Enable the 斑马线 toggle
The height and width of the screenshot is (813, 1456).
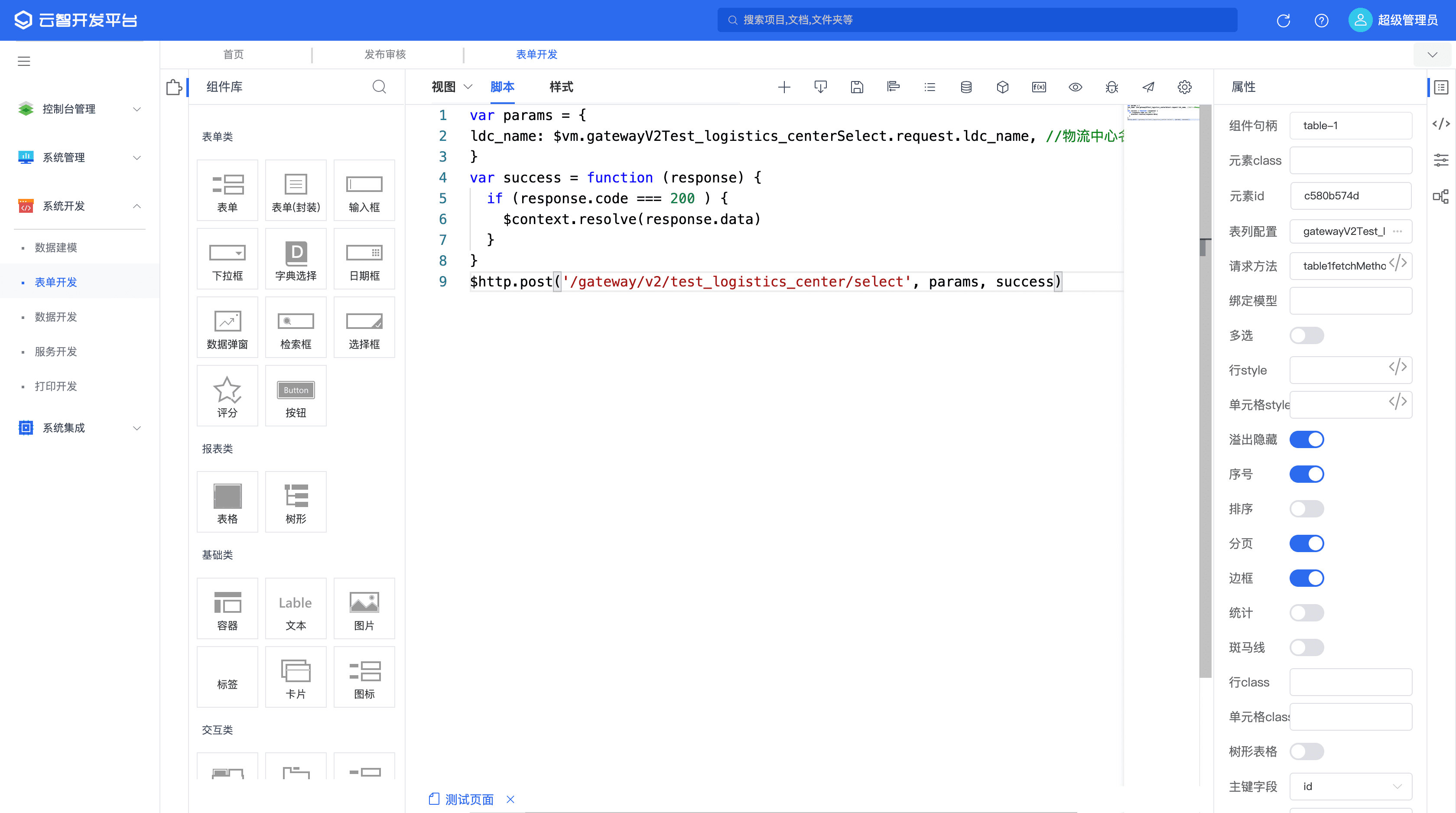tap(1307, 647)
